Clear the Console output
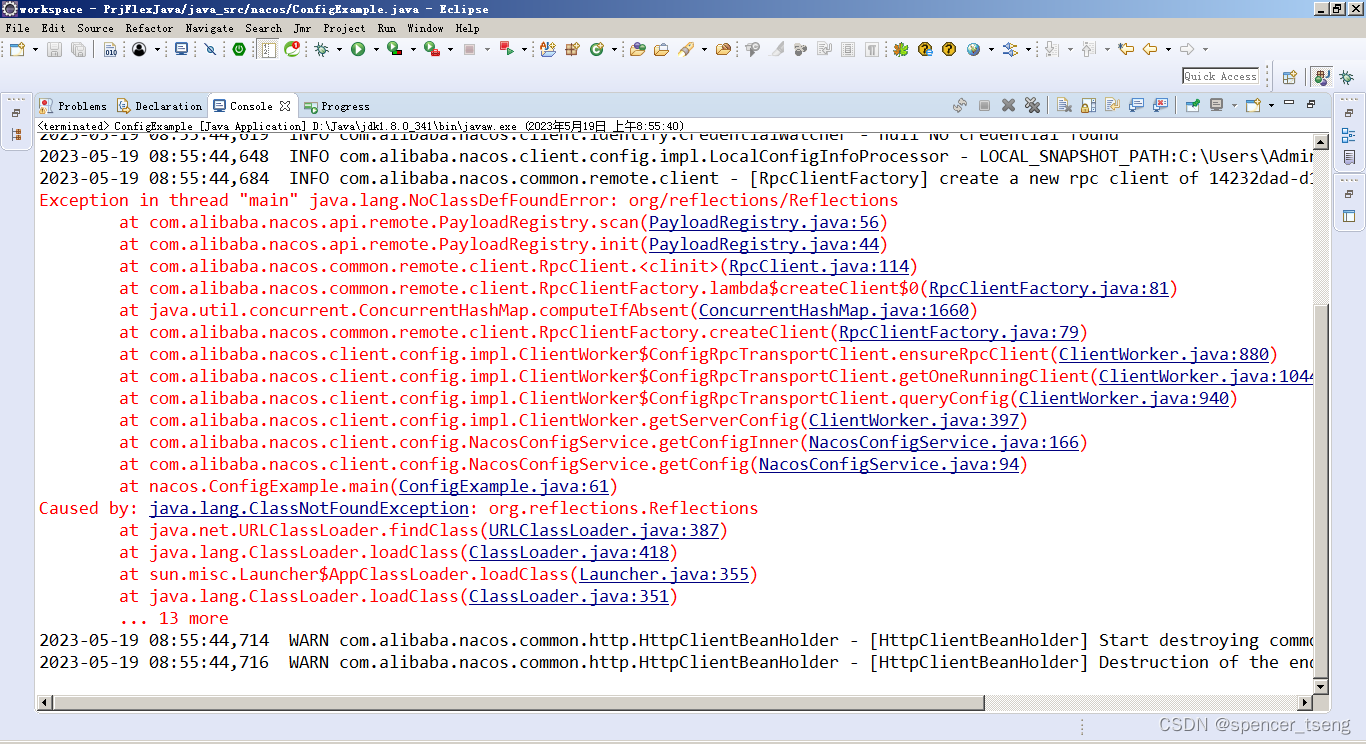Screen dimensions: 1366x744 tap(1066, 105)
